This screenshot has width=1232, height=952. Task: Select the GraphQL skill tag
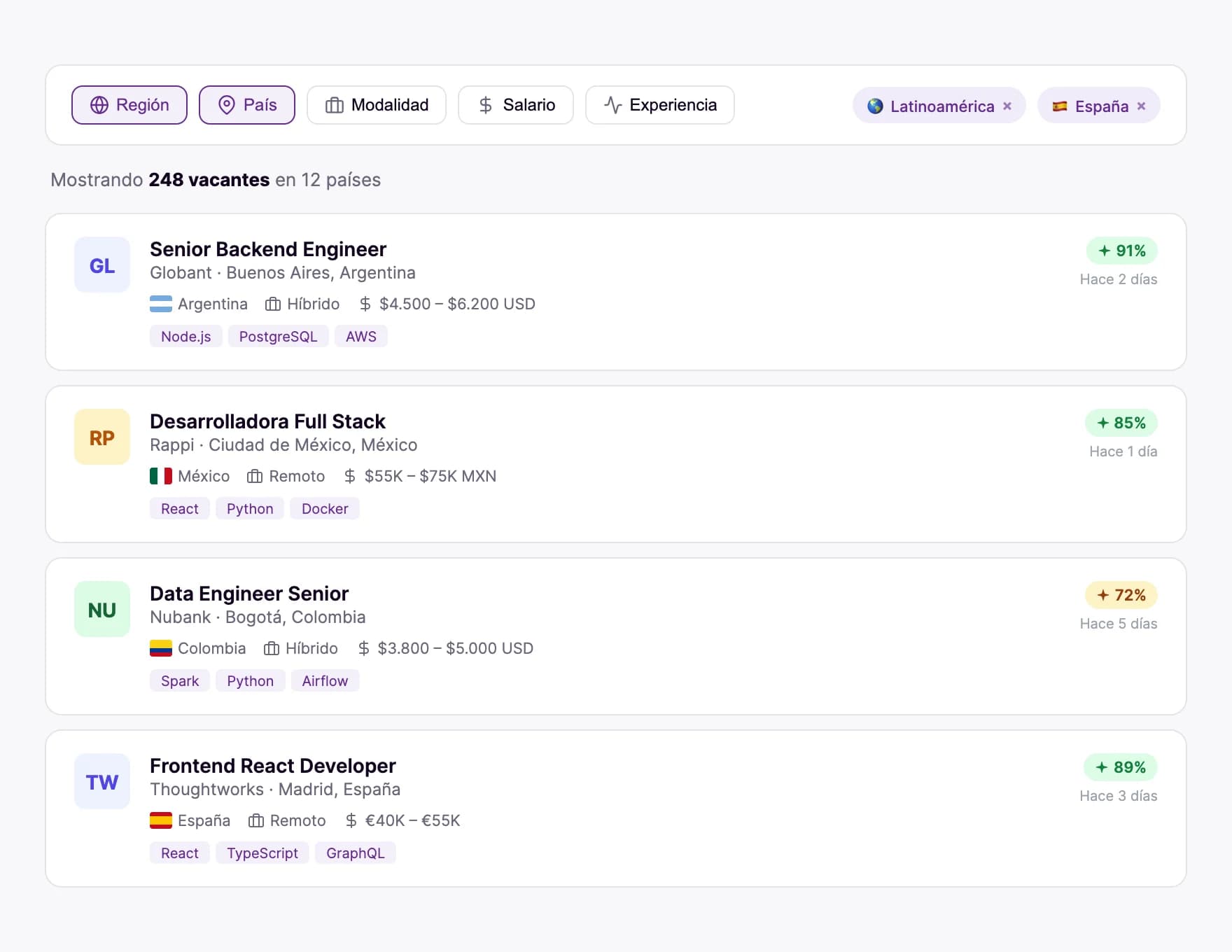click(x=356, y=853)
